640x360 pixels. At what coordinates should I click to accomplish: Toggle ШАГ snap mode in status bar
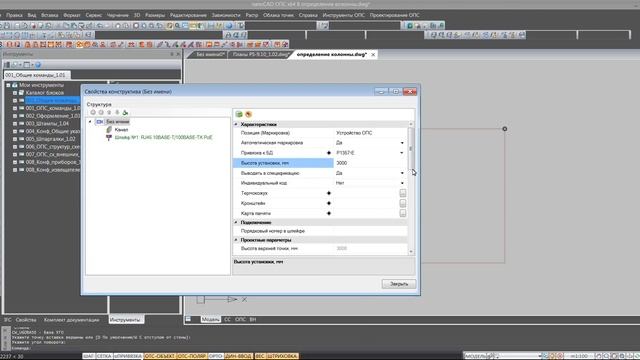coord(89,356)
